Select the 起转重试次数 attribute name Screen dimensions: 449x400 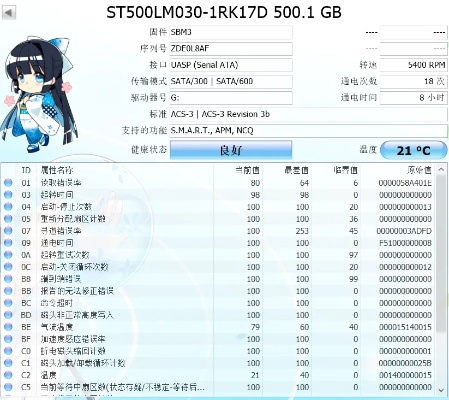click(x=65, y=255)
